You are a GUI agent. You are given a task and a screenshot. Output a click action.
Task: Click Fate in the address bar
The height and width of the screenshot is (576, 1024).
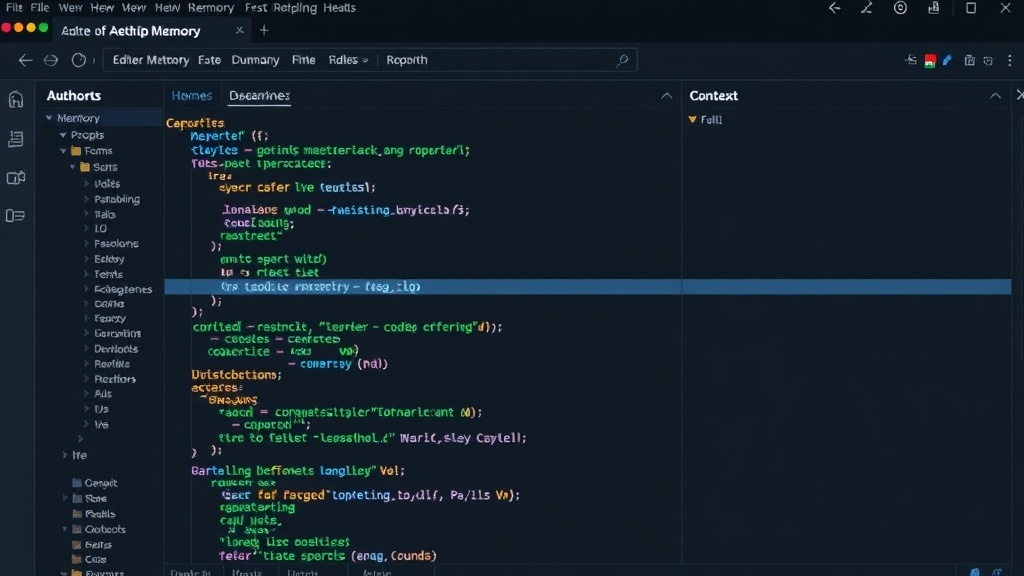[209, 60]
